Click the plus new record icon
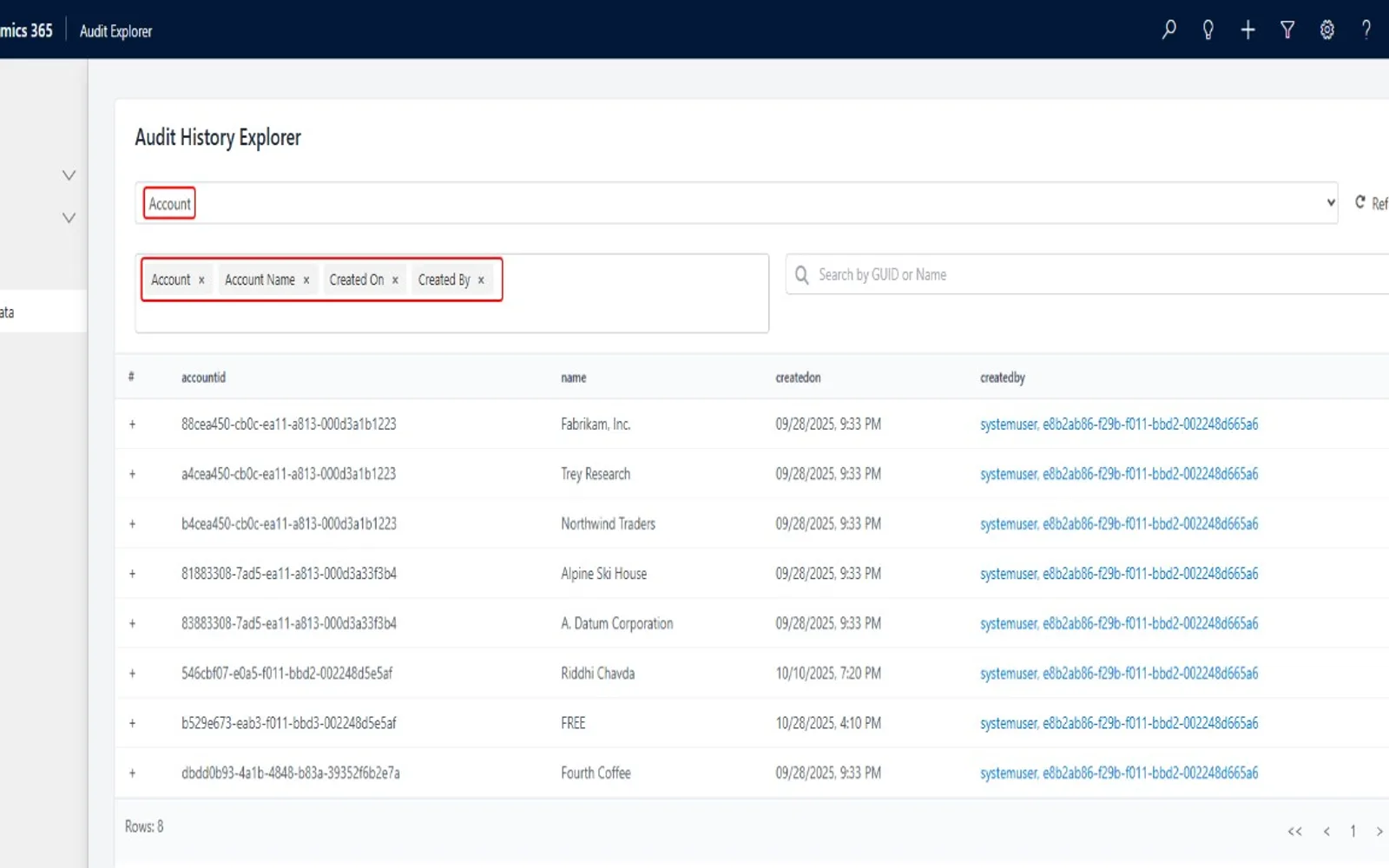This screenshot has width=1389, height=868. [1247, 30]
